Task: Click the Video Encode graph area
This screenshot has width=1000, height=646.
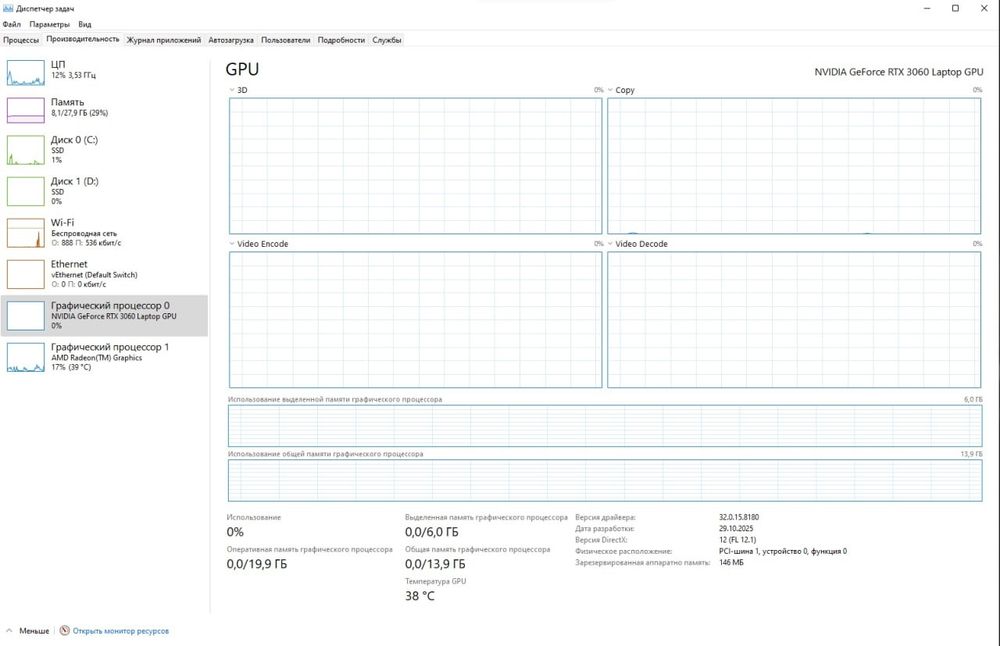Action: tap(415, 319)
